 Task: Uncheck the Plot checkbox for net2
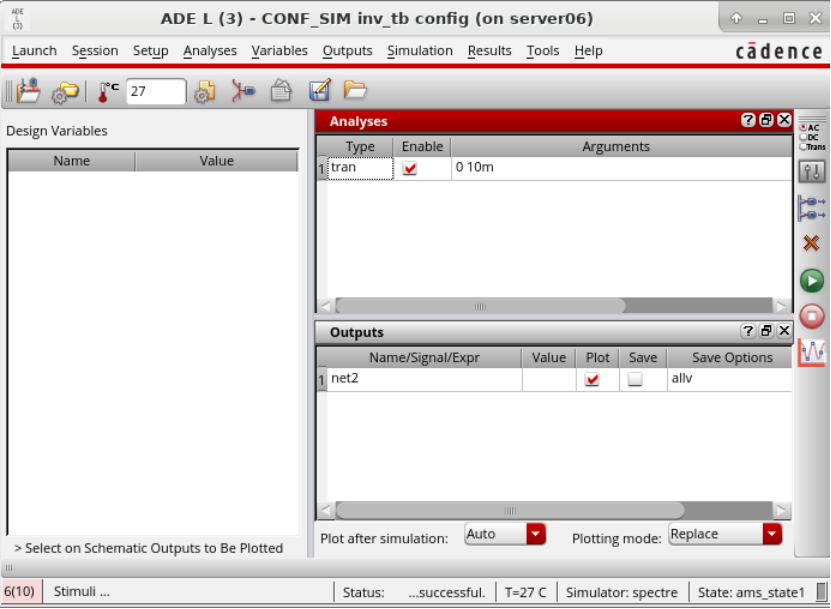click(592, 380)
